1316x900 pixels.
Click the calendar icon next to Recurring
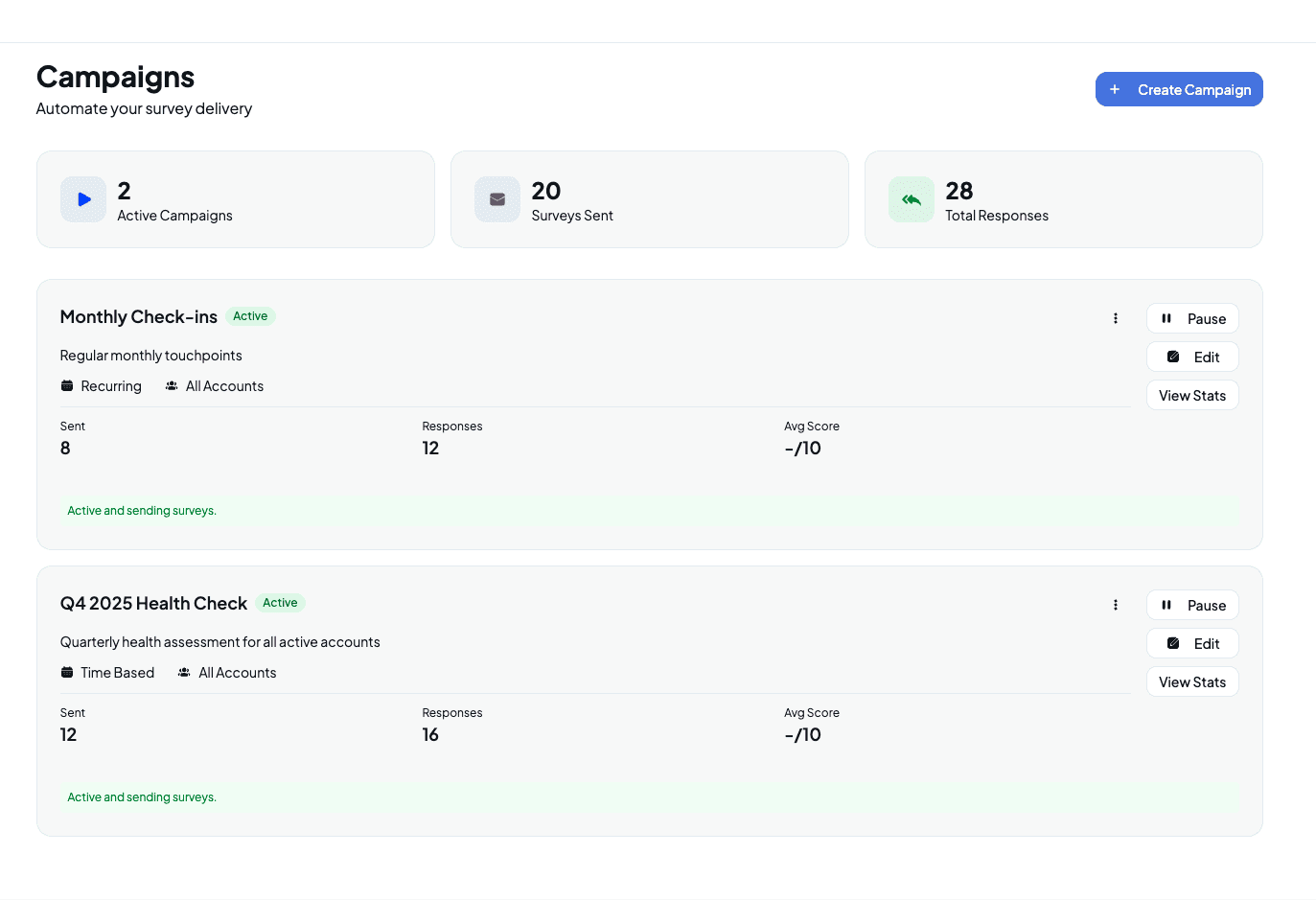coord(66,385)
